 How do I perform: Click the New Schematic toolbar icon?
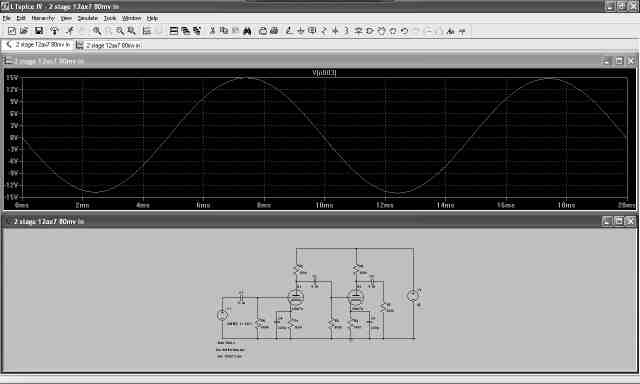click(x=12, y=31)
